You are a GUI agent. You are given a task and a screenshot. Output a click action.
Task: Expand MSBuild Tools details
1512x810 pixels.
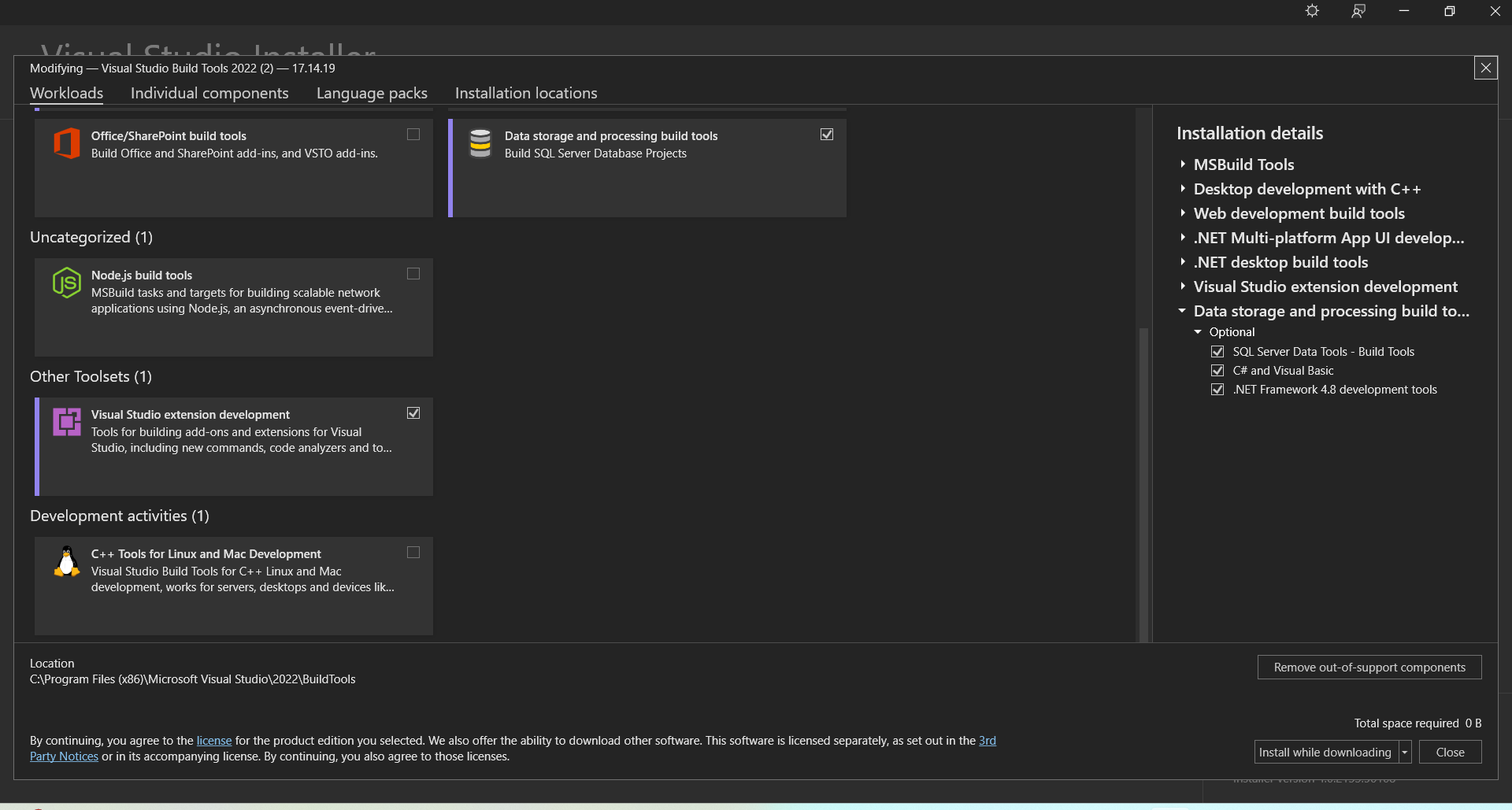click(1183, 165)
